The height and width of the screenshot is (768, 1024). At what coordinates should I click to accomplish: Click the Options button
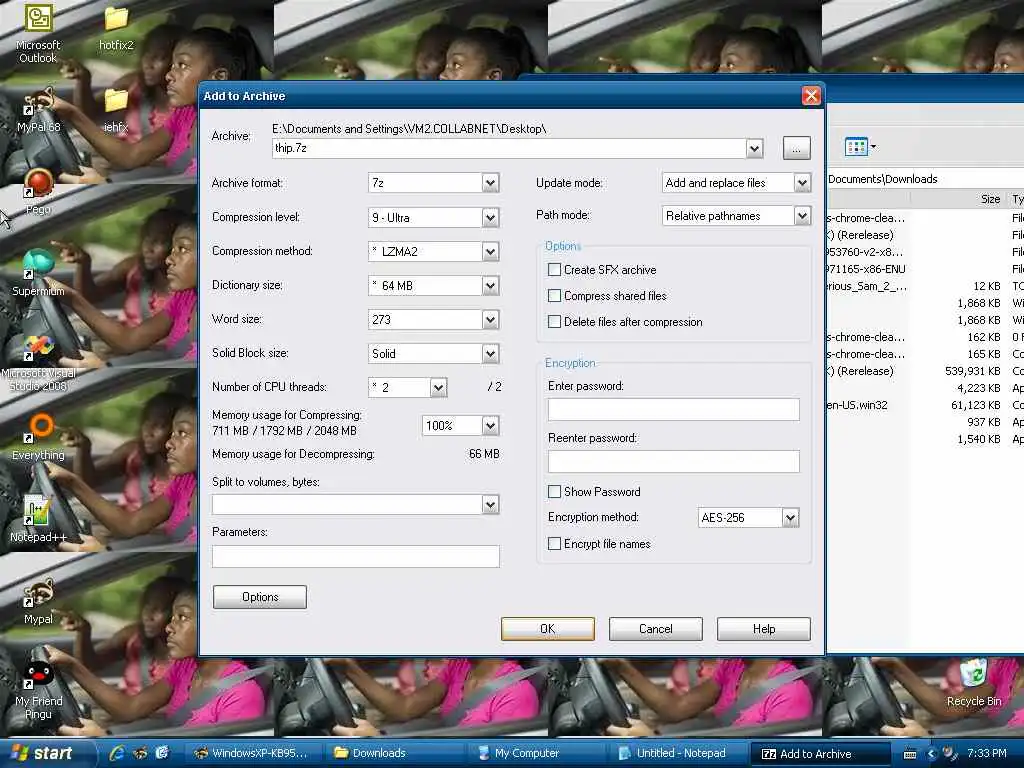tap(260, 597)
